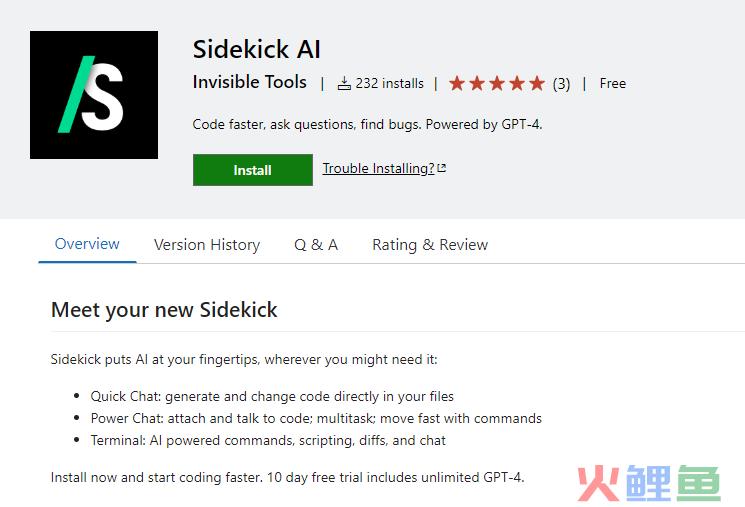Click the (3) review count
This screenshot has height=507, width=745.
pos(561,83)
